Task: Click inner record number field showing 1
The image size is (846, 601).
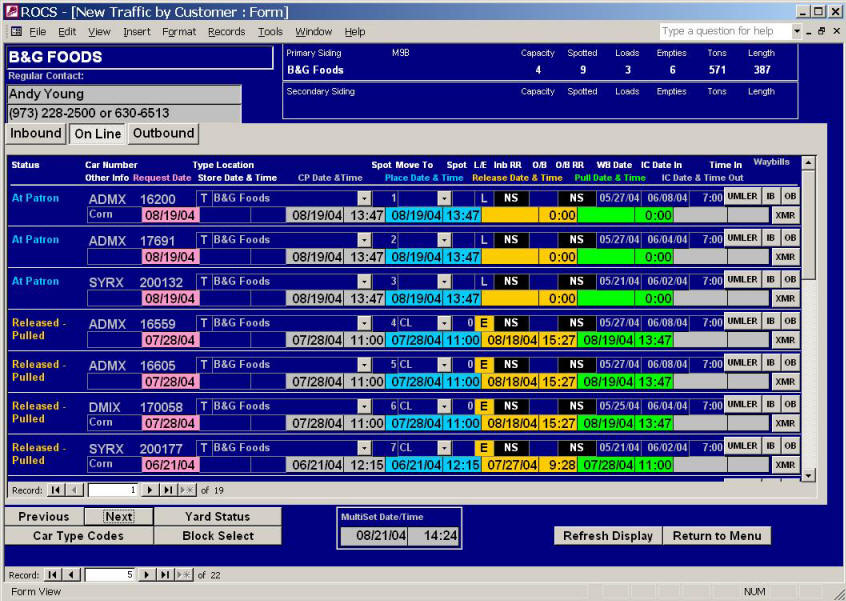Action: (x=113, y=490)
